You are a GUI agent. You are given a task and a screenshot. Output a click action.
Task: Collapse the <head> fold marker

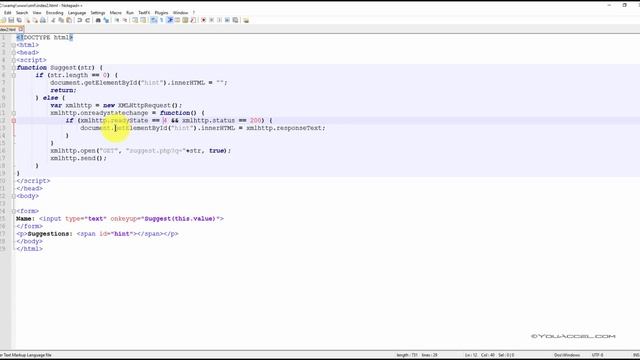point(13,53)
